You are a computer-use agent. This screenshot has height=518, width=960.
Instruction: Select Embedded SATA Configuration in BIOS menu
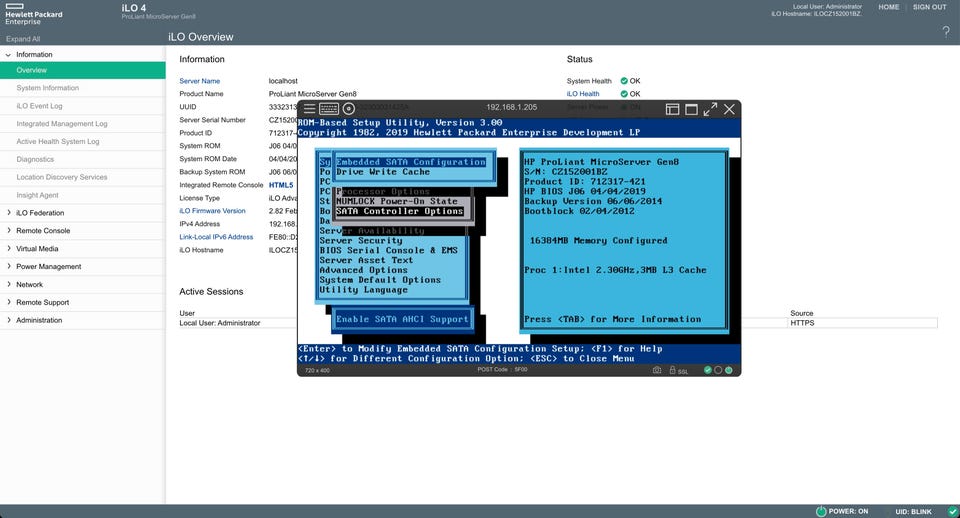pos(411,162)
